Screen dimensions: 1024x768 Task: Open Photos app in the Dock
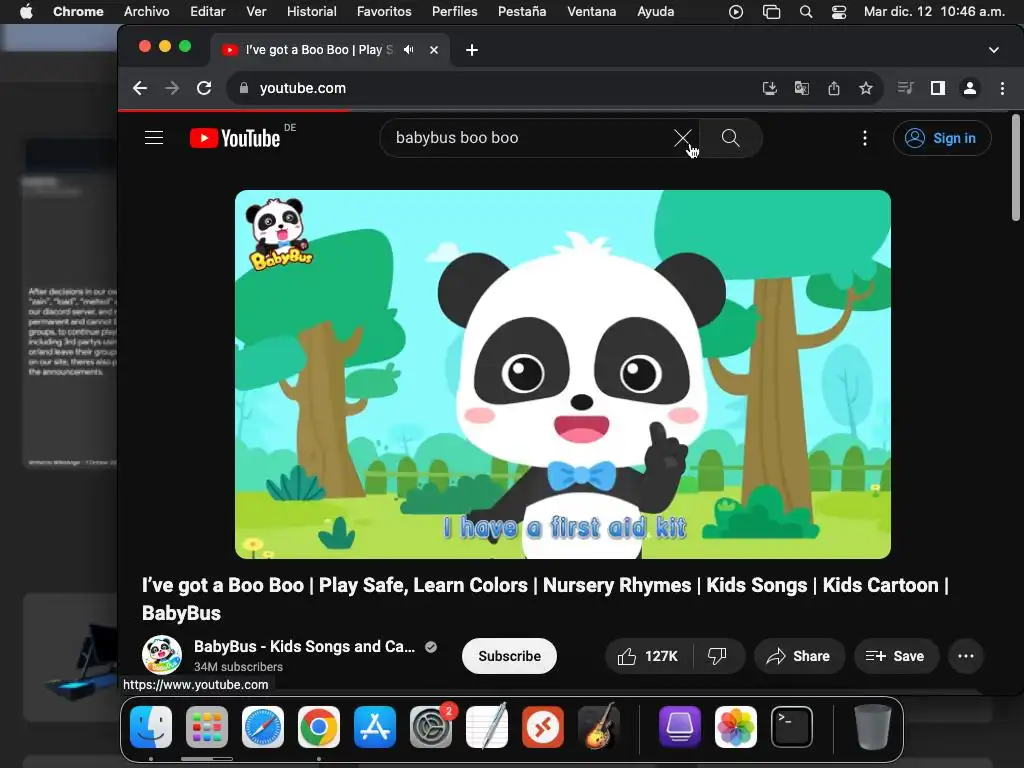[x=736, y=727]
